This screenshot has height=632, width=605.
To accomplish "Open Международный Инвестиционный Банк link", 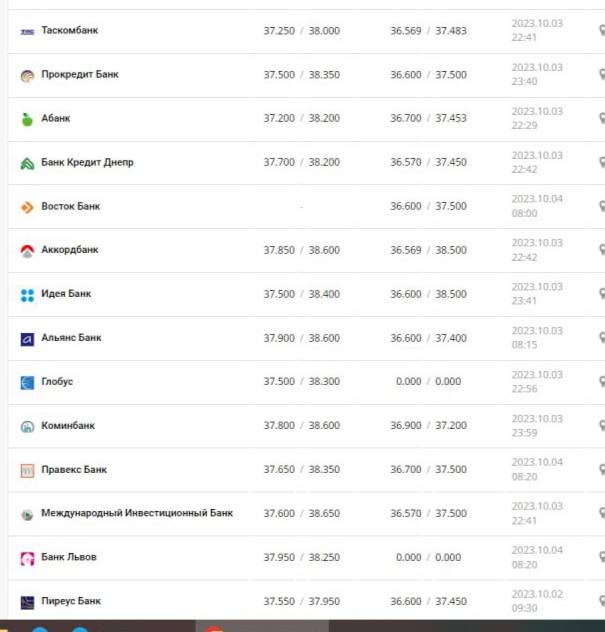I will tap(137, 513).
